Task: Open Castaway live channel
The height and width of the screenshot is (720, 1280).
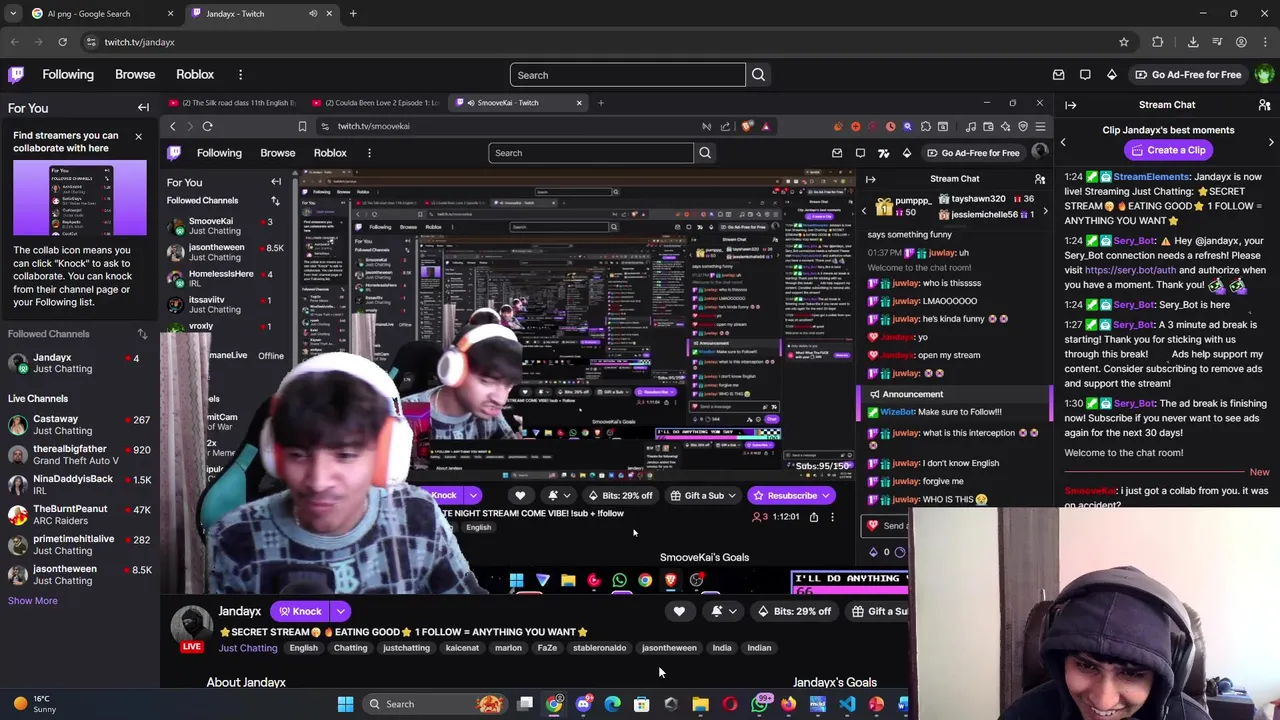Action: coord(79,425)
